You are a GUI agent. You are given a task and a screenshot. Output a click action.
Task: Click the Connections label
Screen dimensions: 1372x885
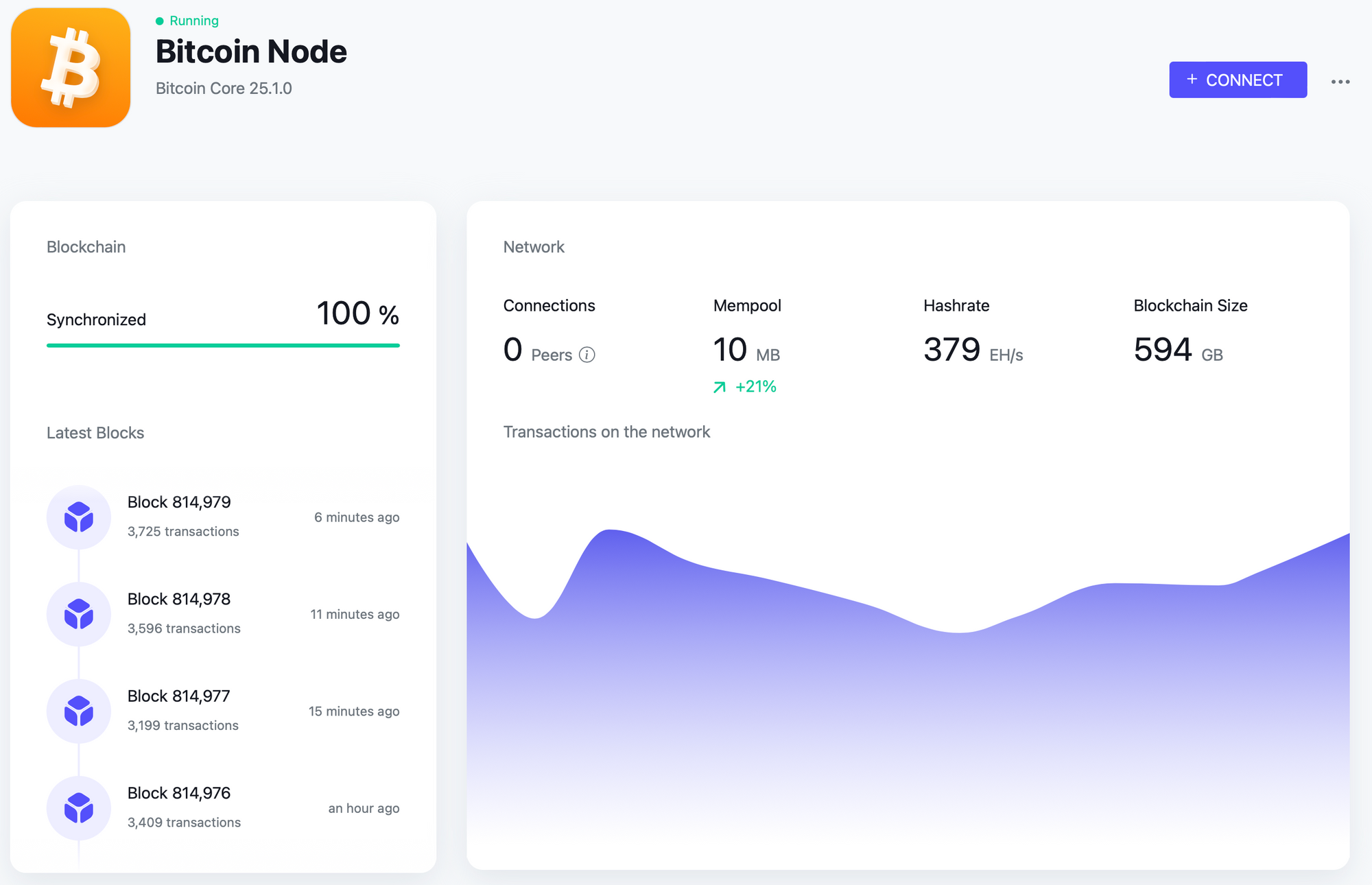[549, 306]
